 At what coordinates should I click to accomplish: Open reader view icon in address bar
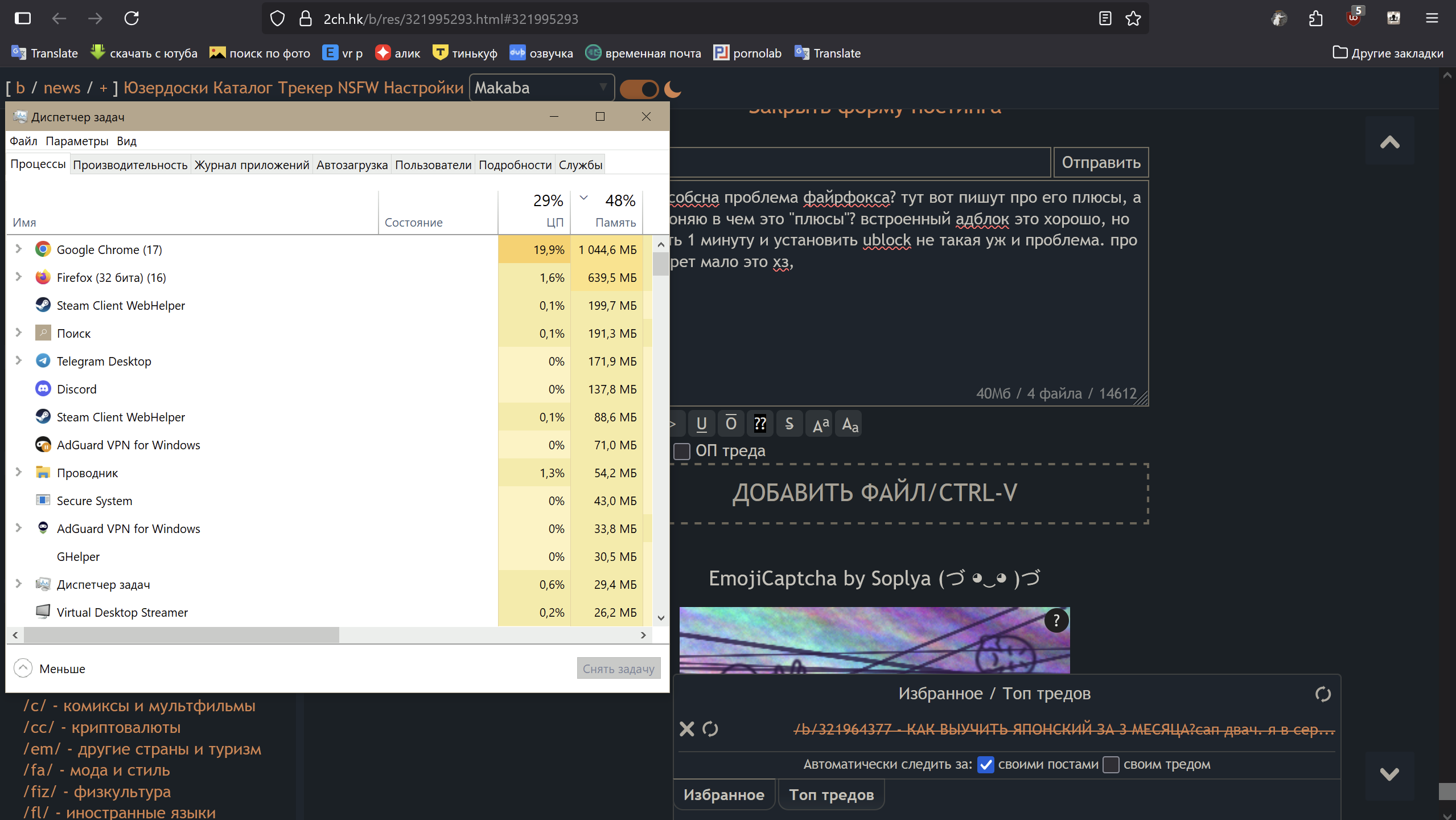1105,19
